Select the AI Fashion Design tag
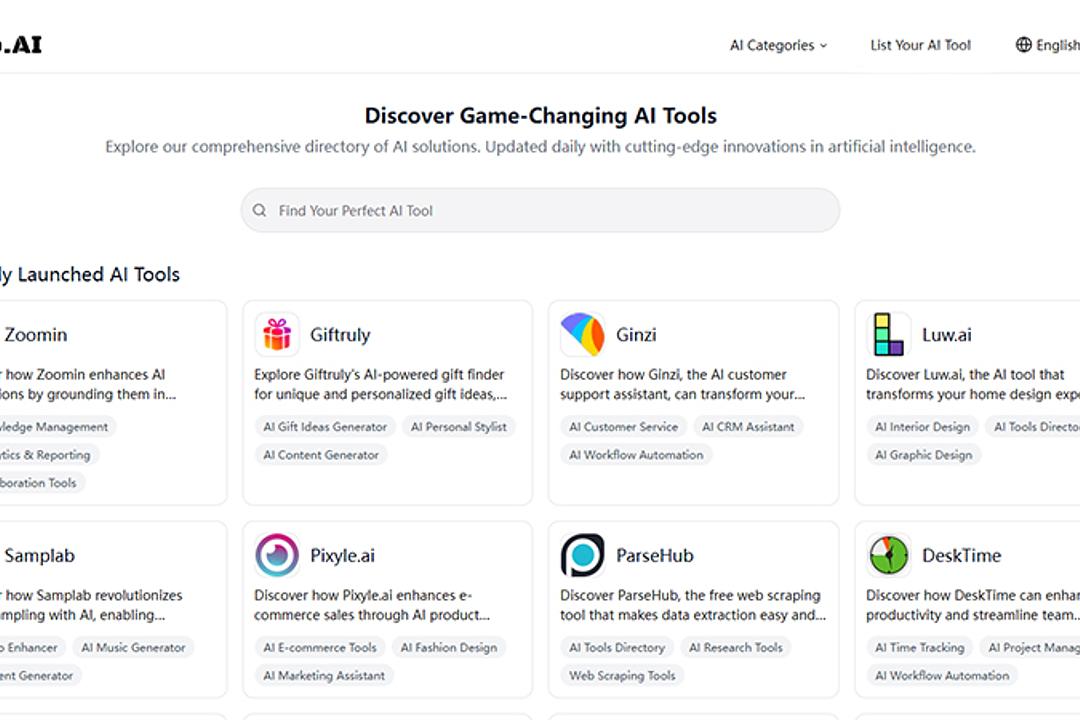This screenshot has width=1080, height=720. pyautogui.click(x=449, y=648)
